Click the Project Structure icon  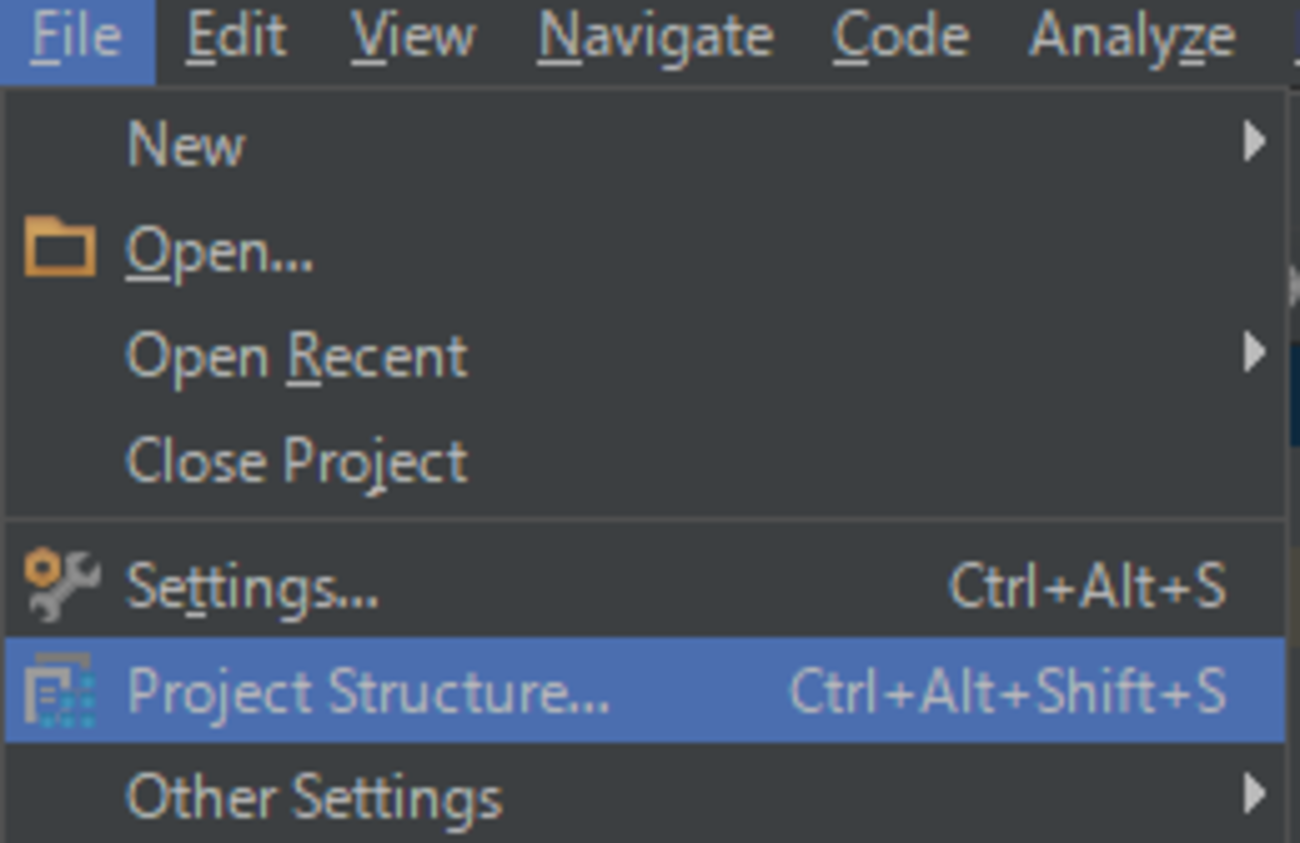click(x=59, y=690)
